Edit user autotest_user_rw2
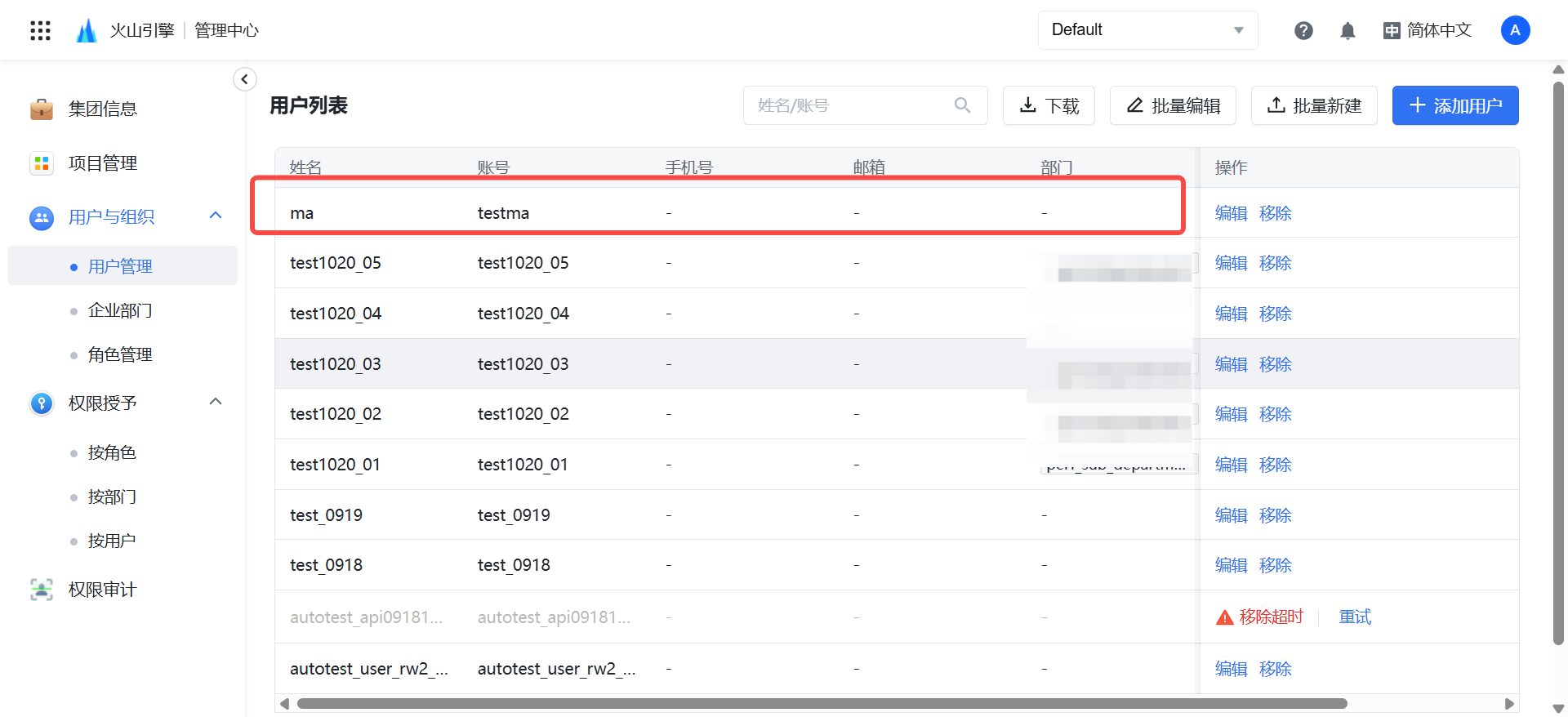This screenshot has width=1568, height=717. 1231,669
